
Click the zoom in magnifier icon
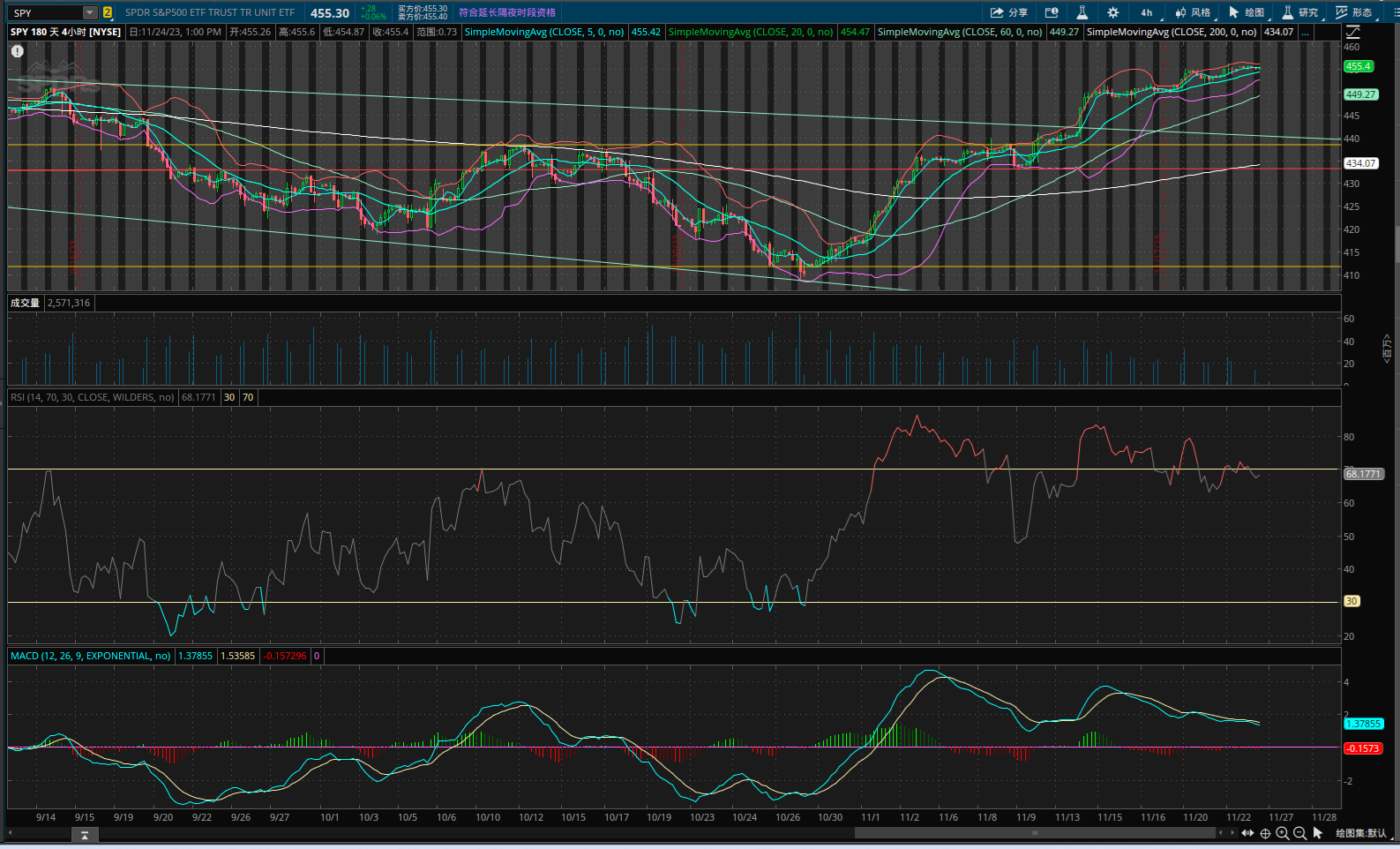[1282, 833]
